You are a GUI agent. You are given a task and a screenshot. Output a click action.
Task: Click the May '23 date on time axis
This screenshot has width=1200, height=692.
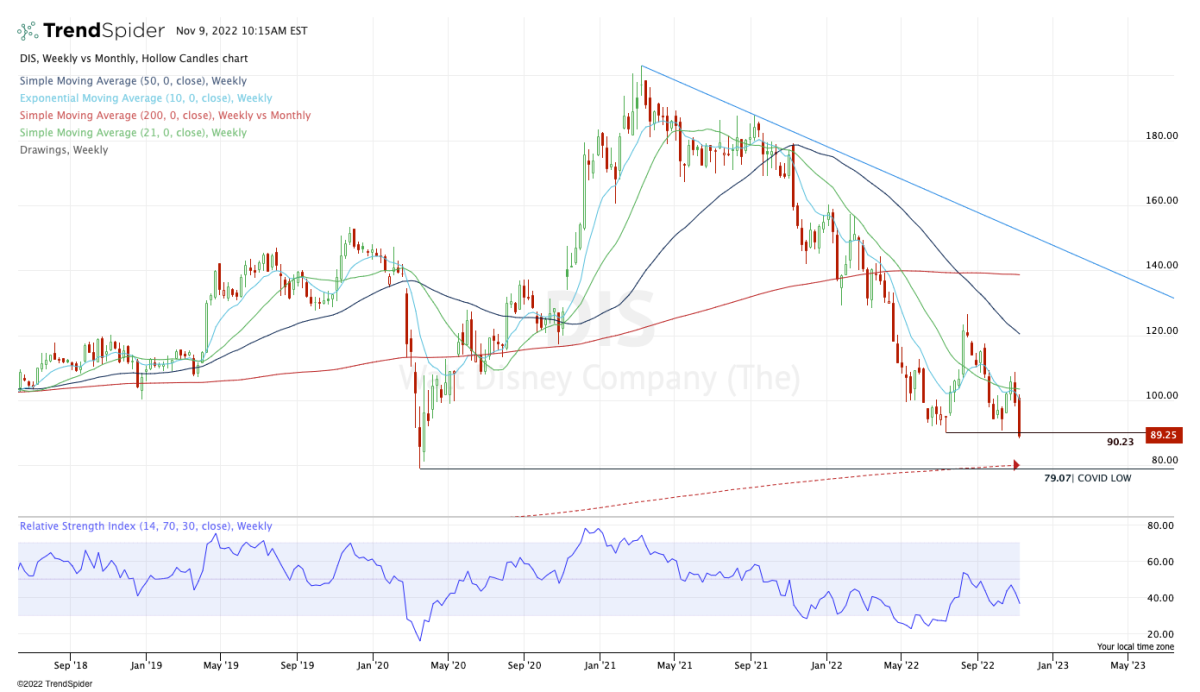coord(1127,663)
